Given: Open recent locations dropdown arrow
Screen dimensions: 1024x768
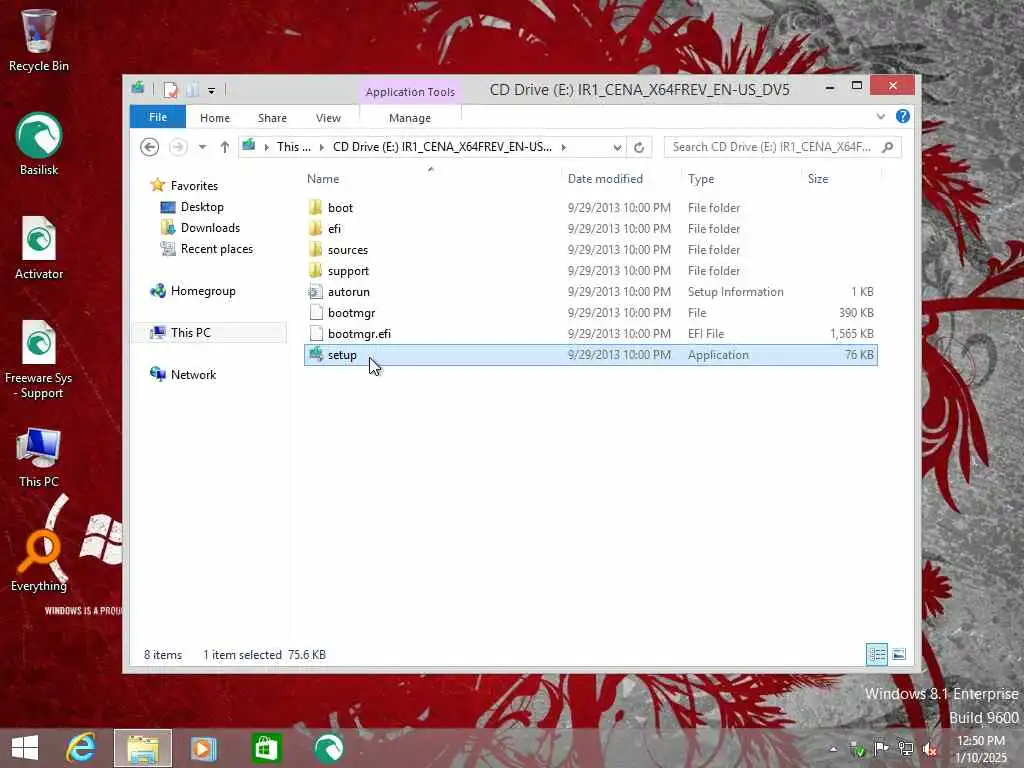Looking at the screenshot, I should pyautogui.click(x=202, y=147).
